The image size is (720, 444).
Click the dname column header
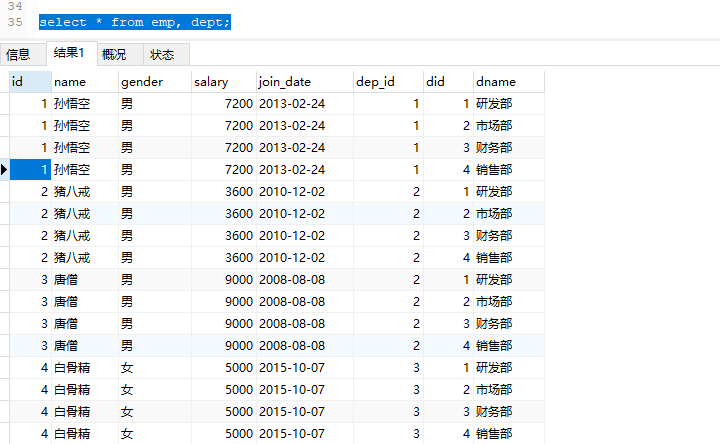pos(508,81)
